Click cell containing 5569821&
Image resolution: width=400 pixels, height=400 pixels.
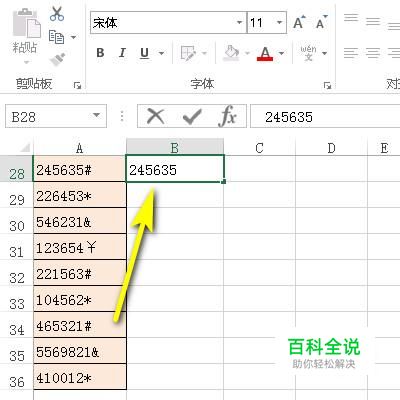pos(80,351)
